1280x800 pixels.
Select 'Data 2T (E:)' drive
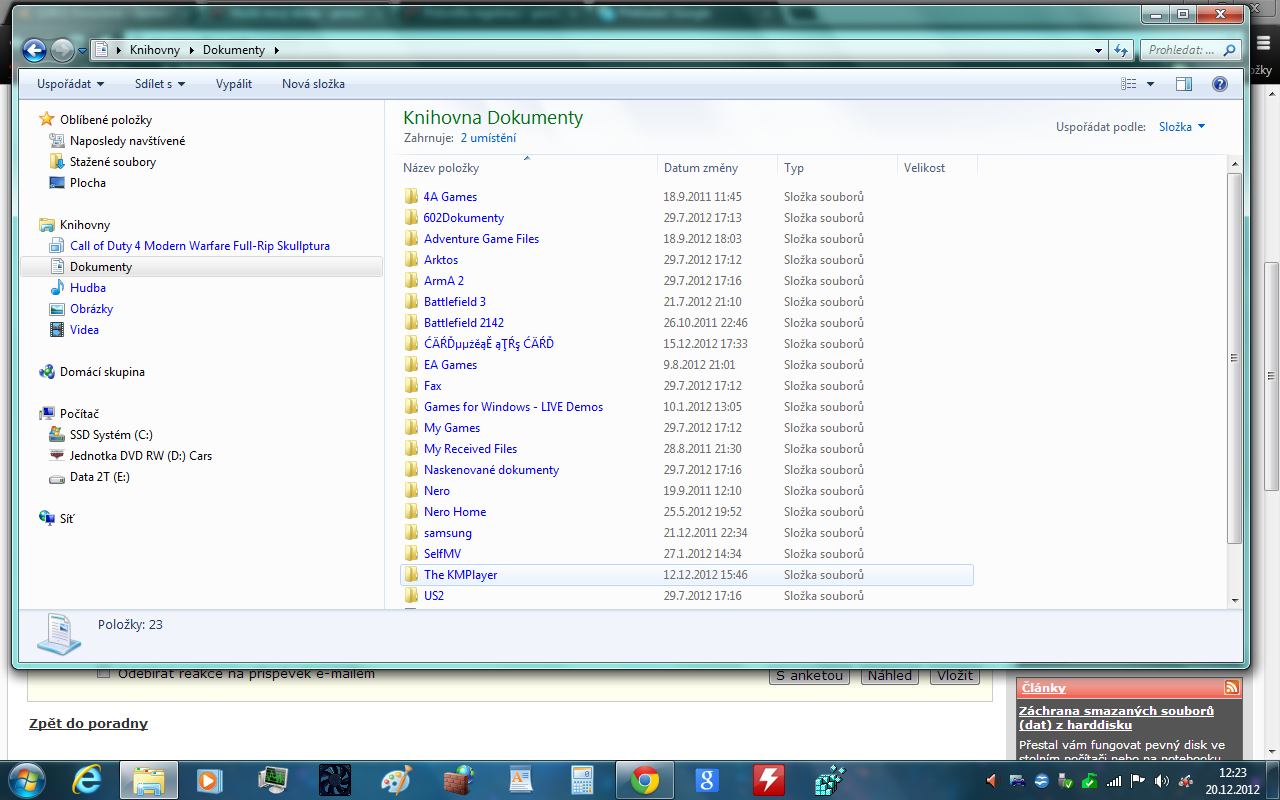pos(100,477)
